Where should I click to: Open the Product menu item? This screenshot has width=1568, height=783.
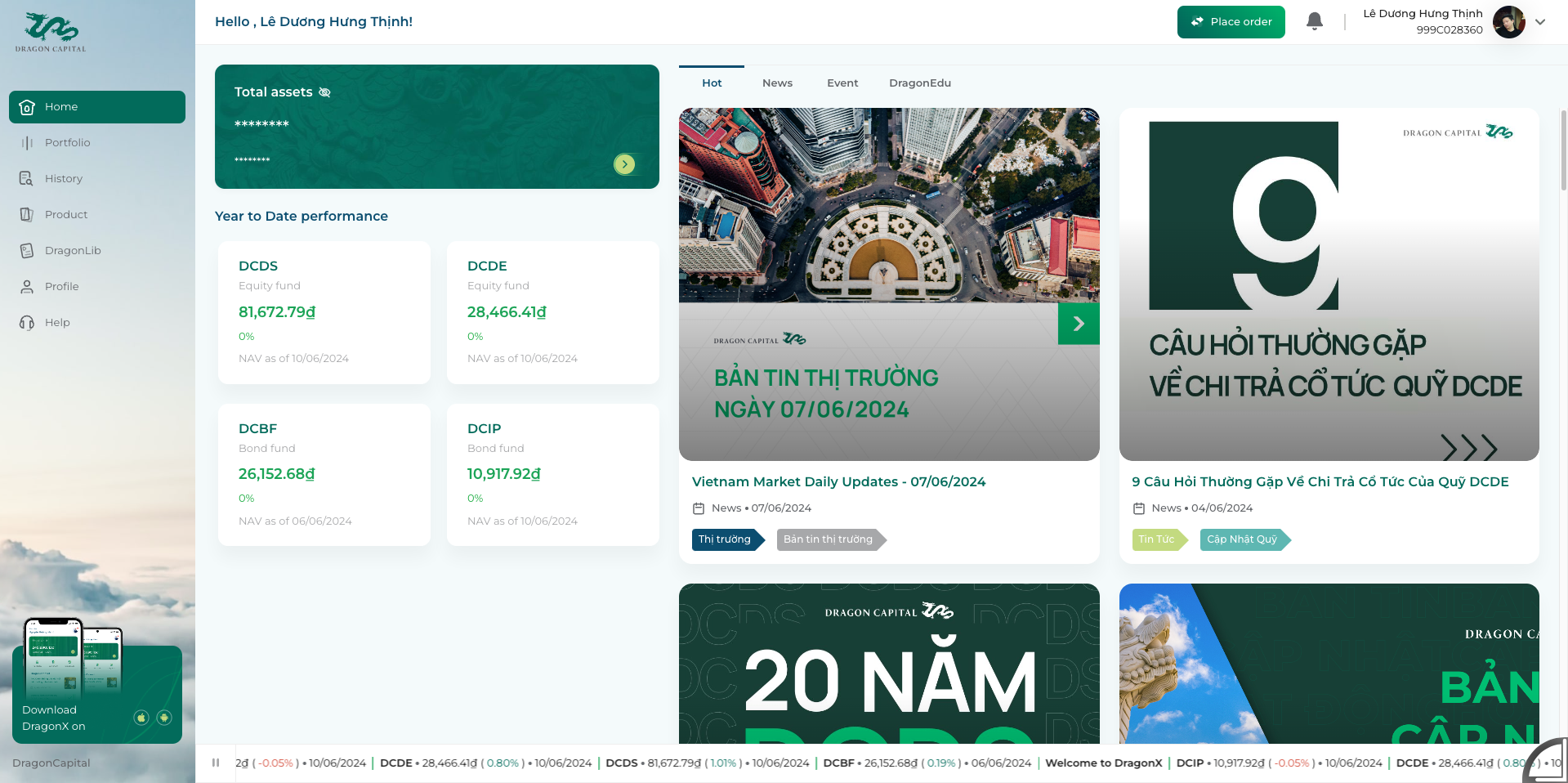[x=97, y=215]
